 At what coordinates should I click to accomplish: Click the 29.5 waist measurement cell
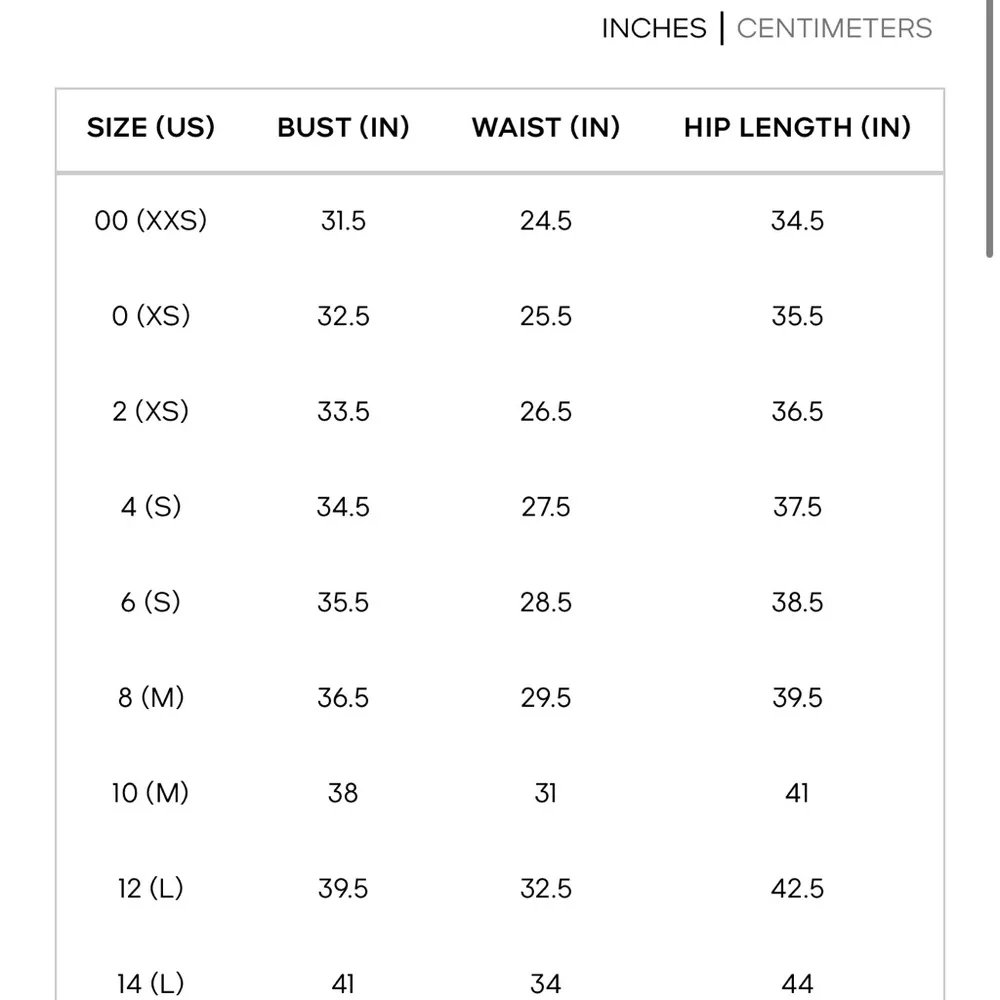point(546,697)
